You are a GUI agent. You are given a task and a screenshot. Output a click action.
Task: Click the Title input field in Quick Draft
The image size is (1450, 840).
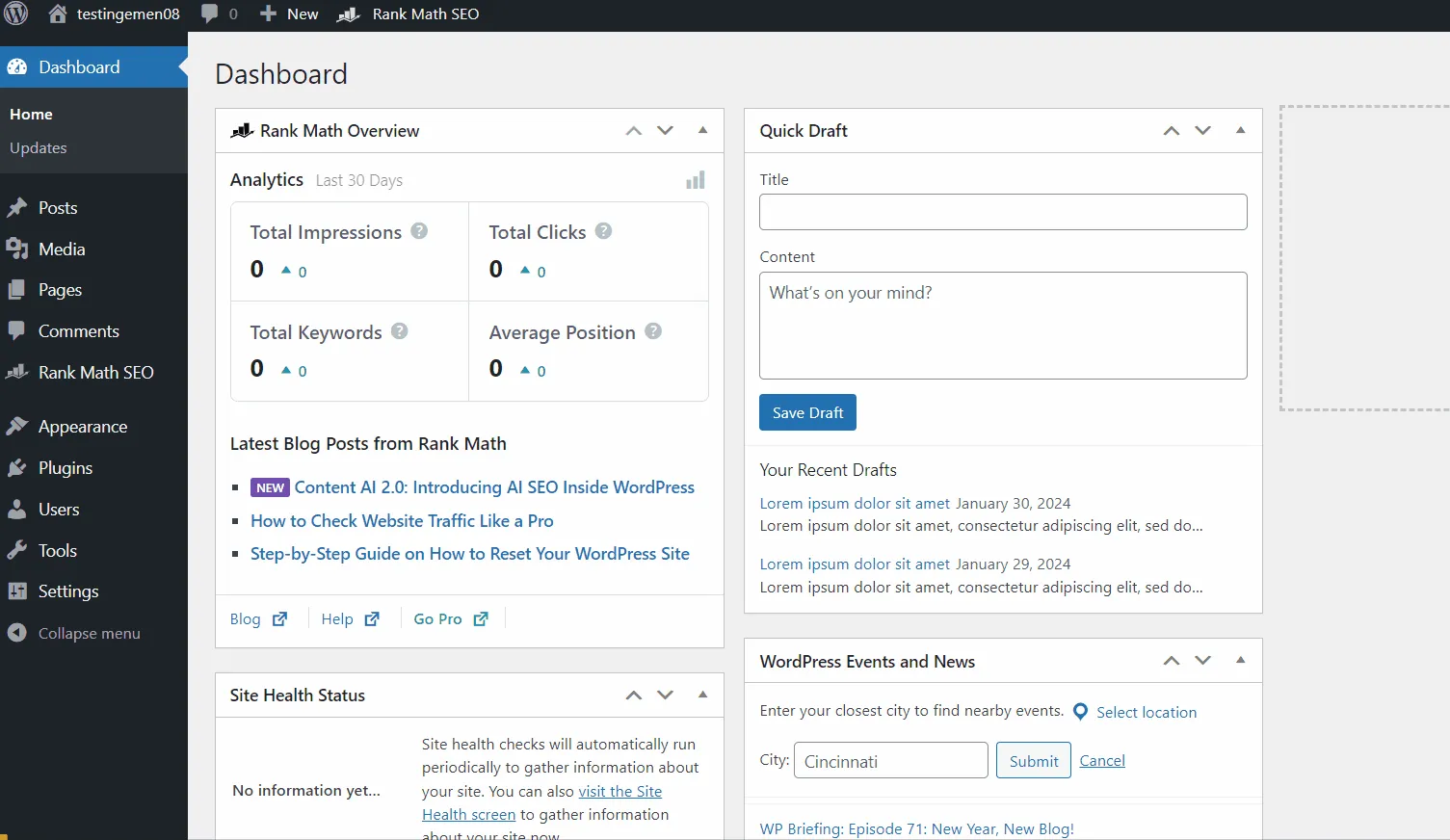coord(1002,212)
